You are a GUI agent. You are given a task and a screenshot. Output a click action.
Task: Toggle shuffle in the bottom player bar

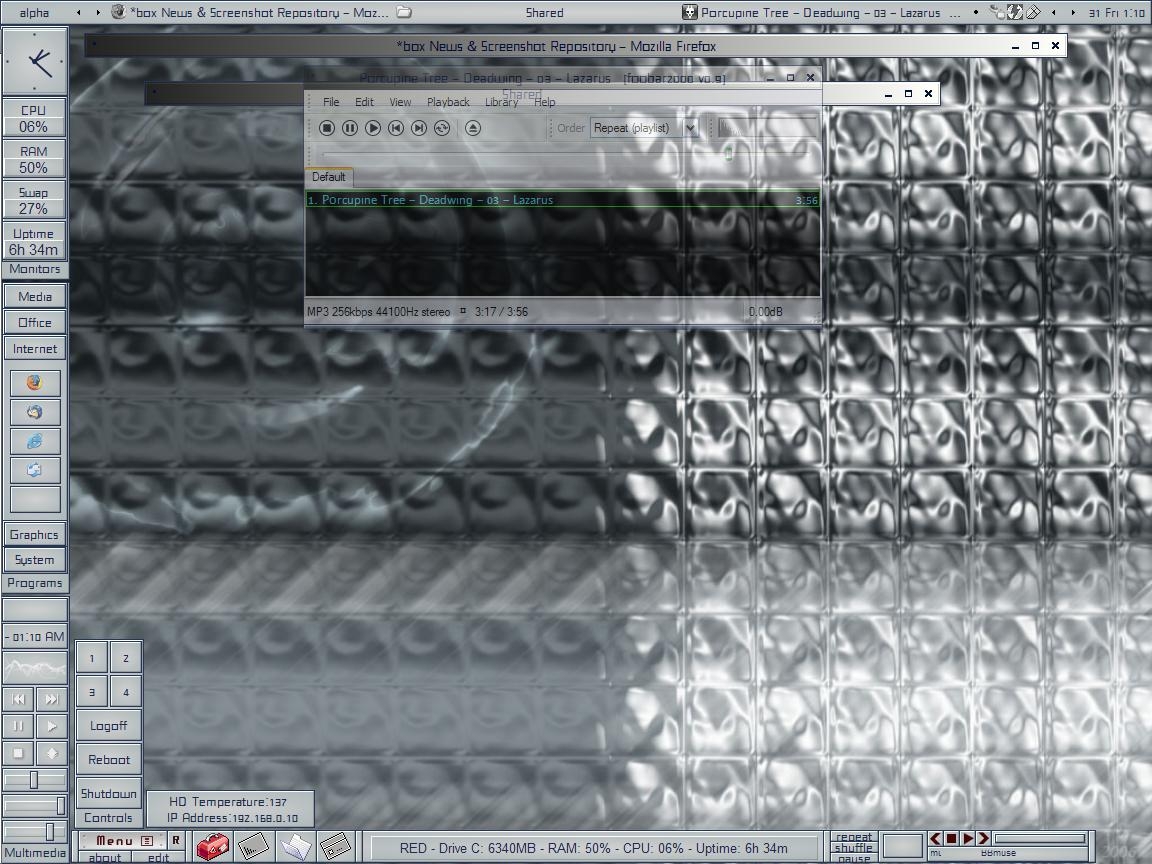pos(853,848)
